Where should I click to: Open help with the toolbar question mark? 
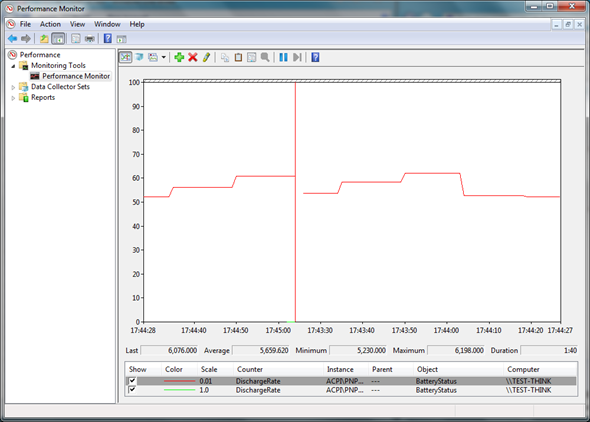click(x=315, y=57)
